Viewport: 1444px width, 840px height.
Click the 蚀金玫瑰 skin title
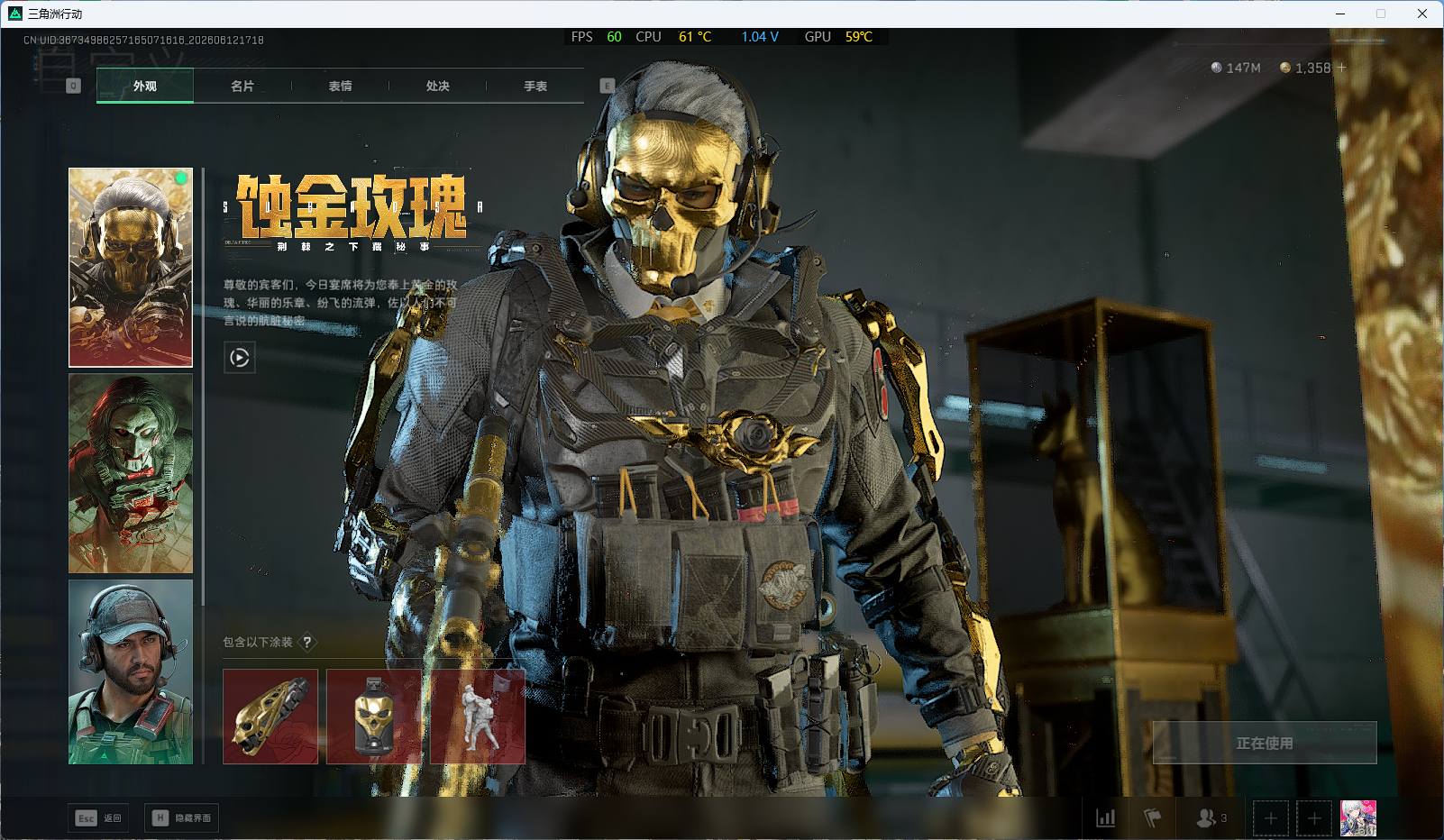point(352,206)
